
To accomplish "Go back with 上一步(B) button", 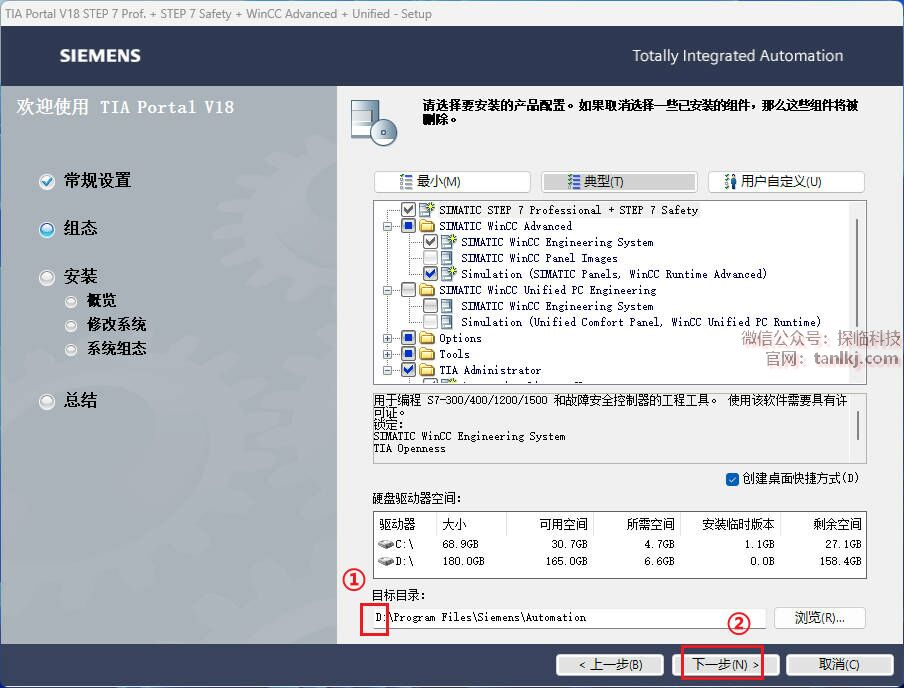I will tap(611, 665).
